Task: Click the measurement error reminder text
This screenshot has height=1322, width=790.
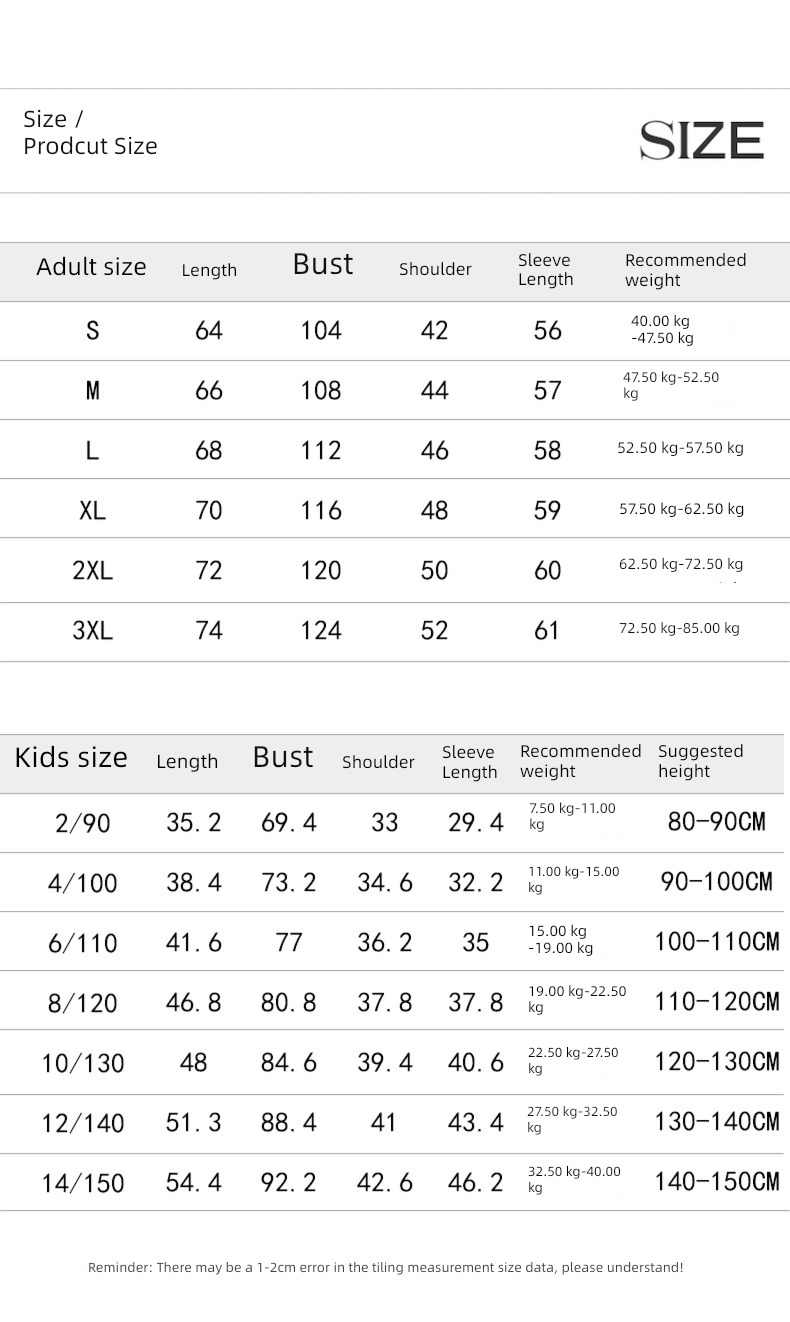Action: click(386, 1267)
